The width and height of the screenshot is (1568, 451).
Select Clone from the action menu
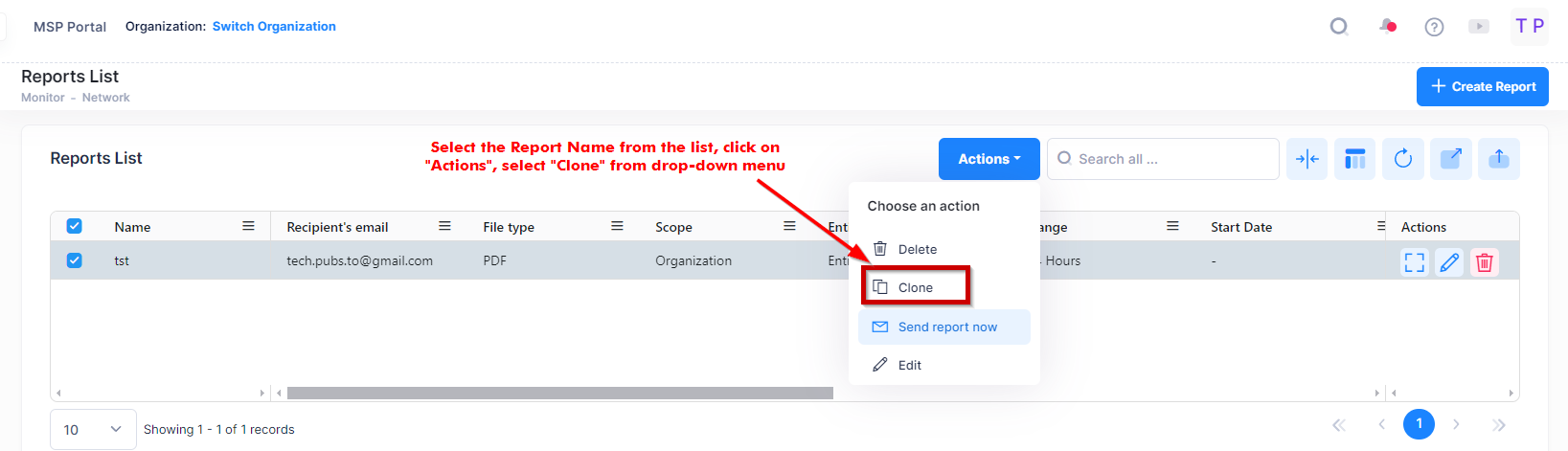coord(915,287)
